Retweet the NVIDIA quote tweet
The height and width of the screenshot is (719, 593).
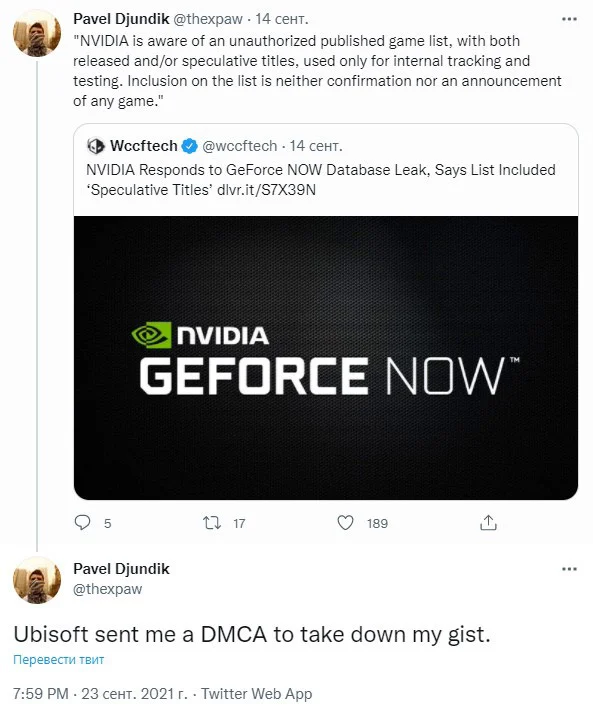point(212,523)
